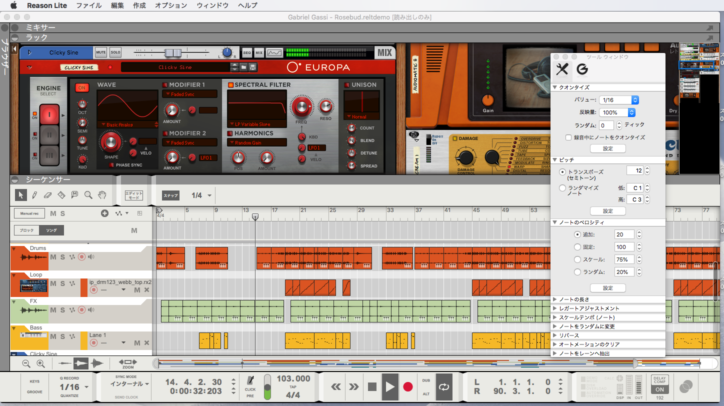Screen dimensions: 724x406
Task: Click the Clicky Sine mixer level fader
Action: [173, 53]
